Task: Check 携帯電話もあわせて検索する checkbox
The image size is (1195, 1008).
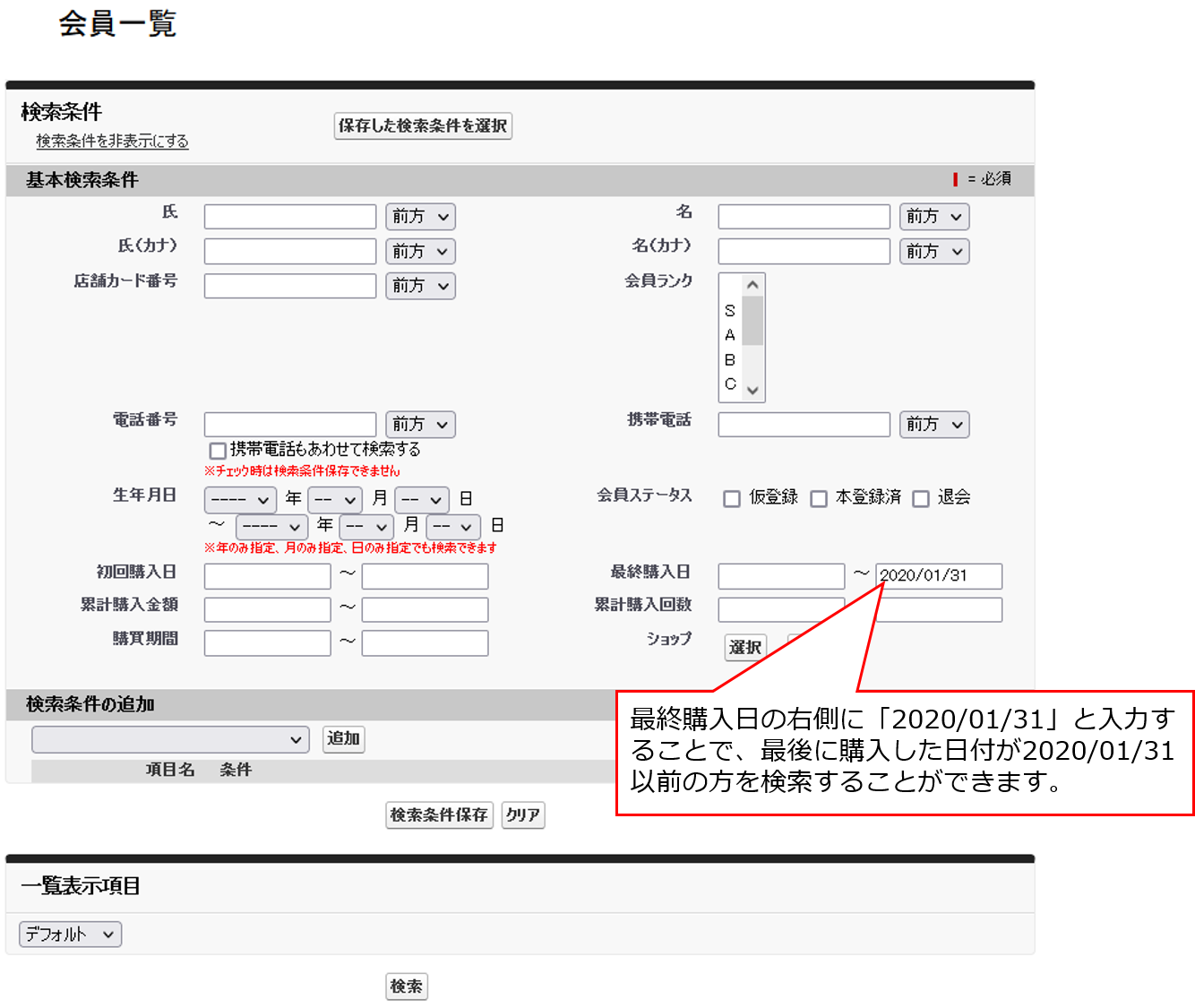Action: (217, 451)
